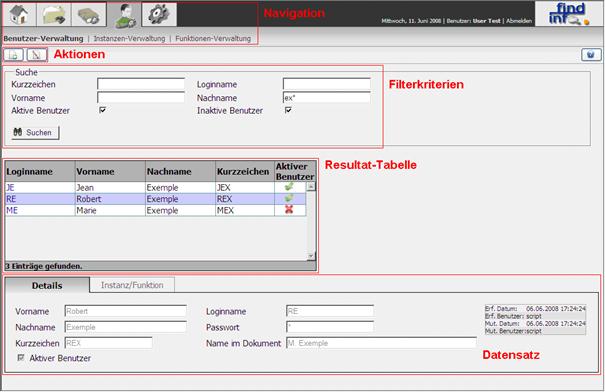Click the Kurzzeichen search field
605x392 pixels.
[x=141, y=84]
